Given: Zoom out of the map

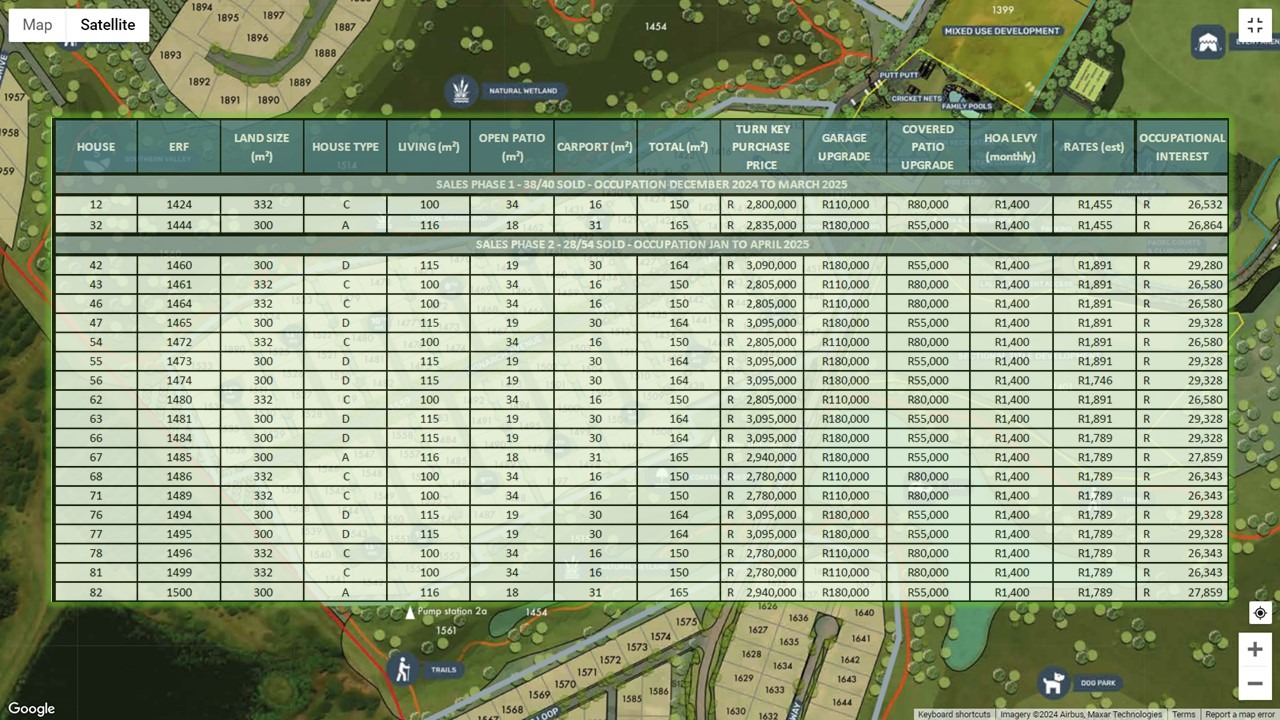Looking at the screenshot, I should tap(1254, 684).
